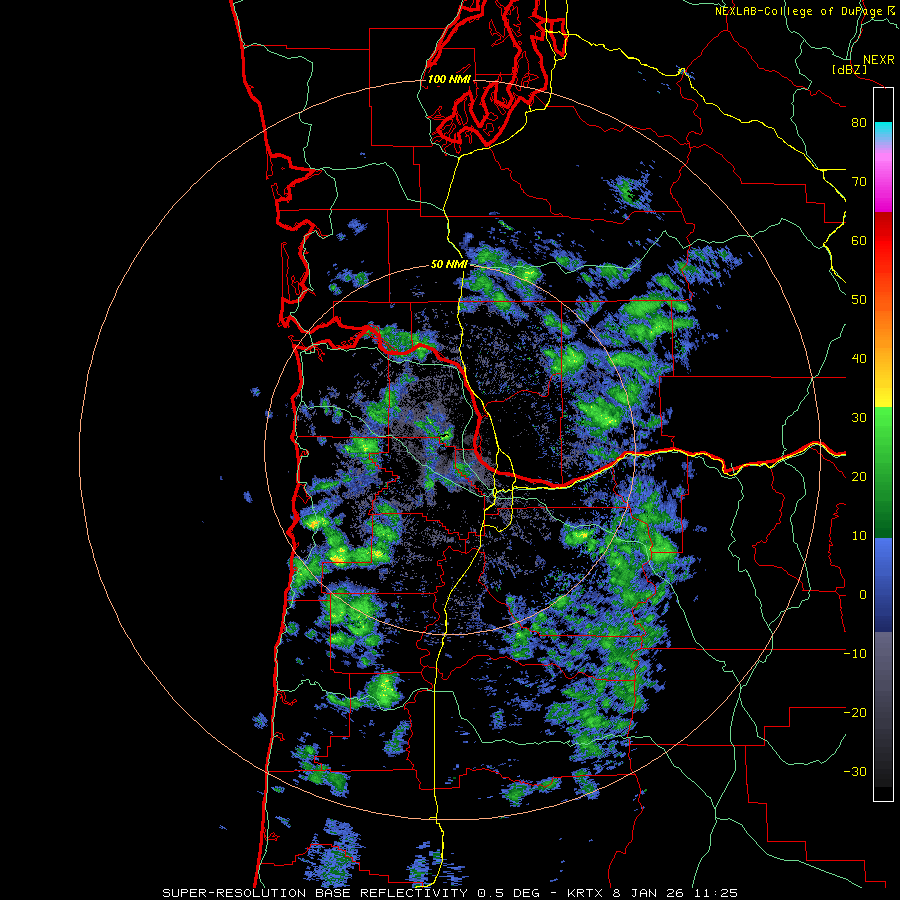This screenshot has height=900, width=900.
Task: Click the '100 NMI' range ring label
Action: [x=449, y=79]
